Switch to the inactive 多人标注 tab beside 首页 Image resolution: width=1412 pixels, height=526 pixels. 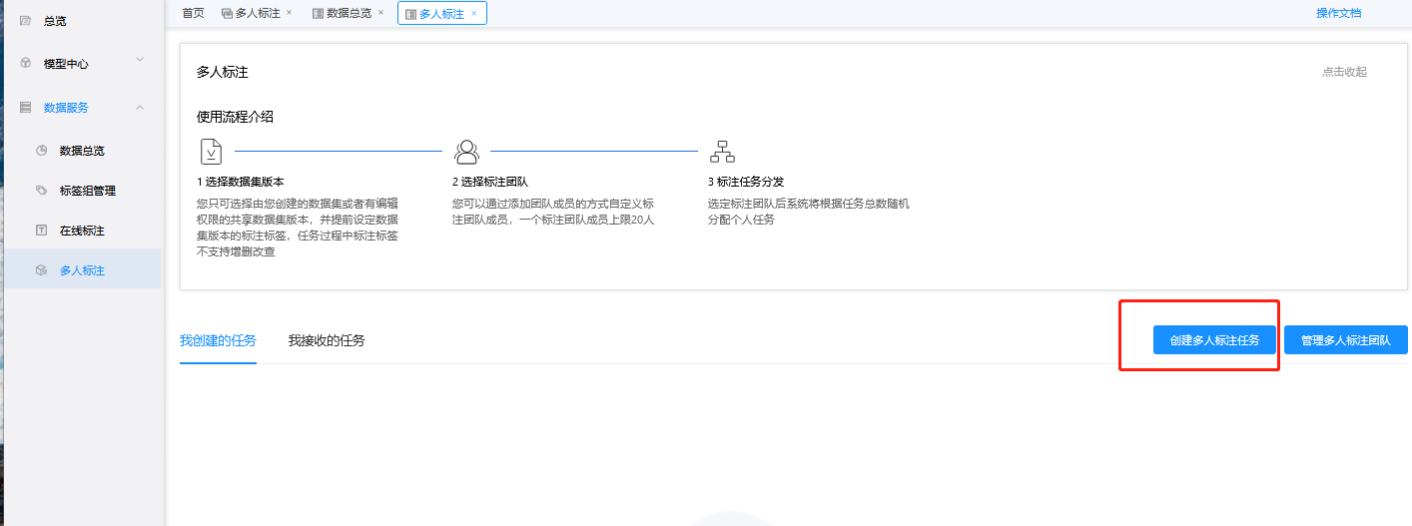coord(258,13)
